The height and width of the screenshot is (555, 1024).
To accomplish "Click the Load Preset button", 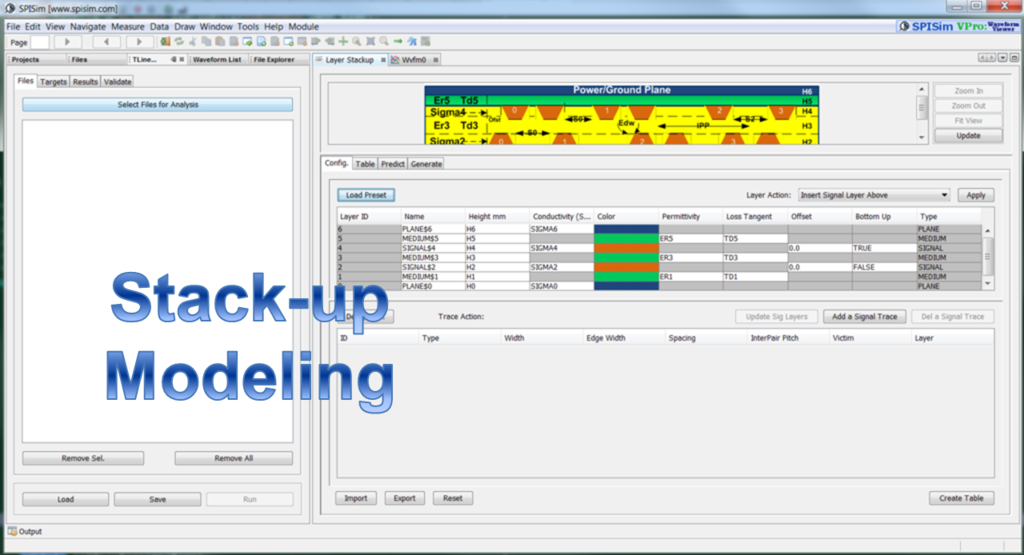I will coord(365,195).
